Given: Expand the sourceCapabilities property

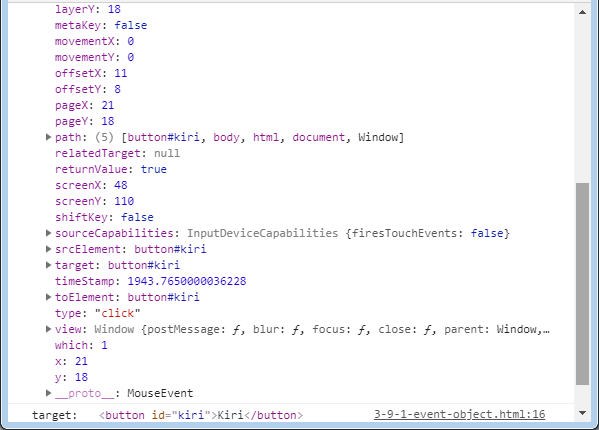Looking at the screenshot, I should click(48, 233).
